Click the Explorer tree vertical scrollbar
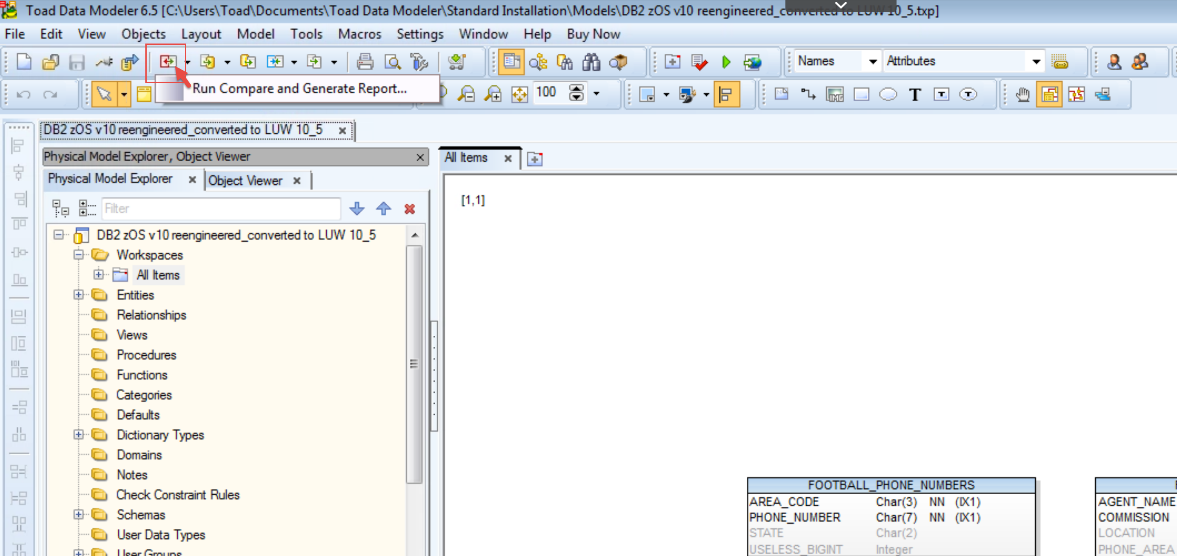The image size is (1177, 556). 414,363
